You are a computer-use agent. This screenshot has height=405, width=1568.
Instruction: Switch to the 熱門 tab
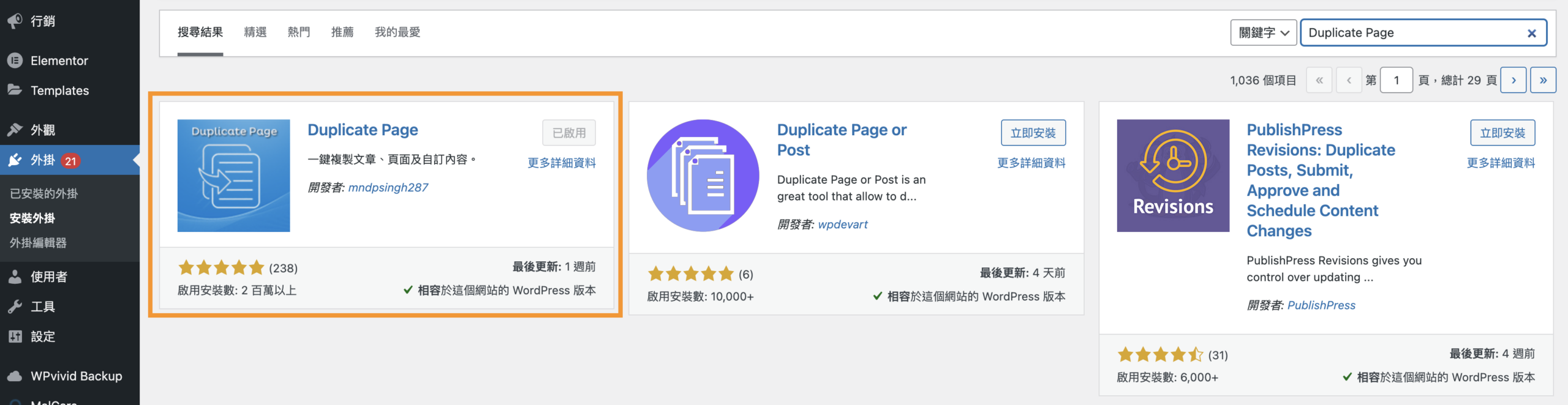[299, 32]
